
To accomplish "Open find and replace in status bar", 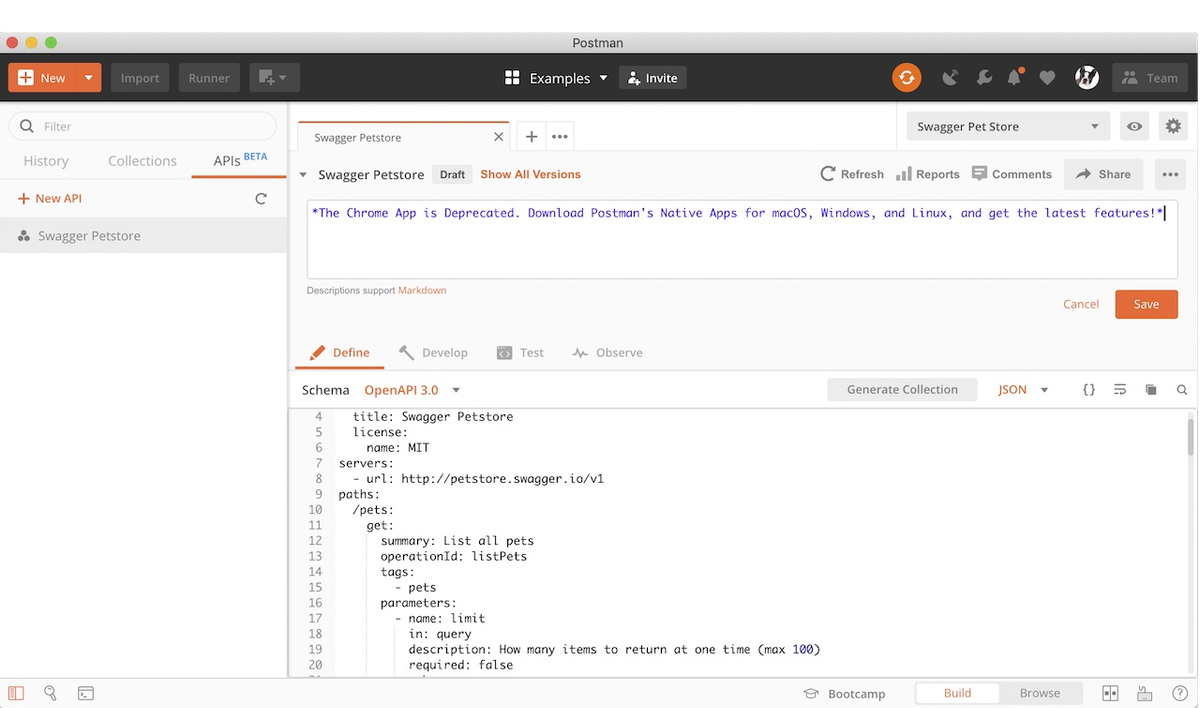I will [x=50, y=693].
